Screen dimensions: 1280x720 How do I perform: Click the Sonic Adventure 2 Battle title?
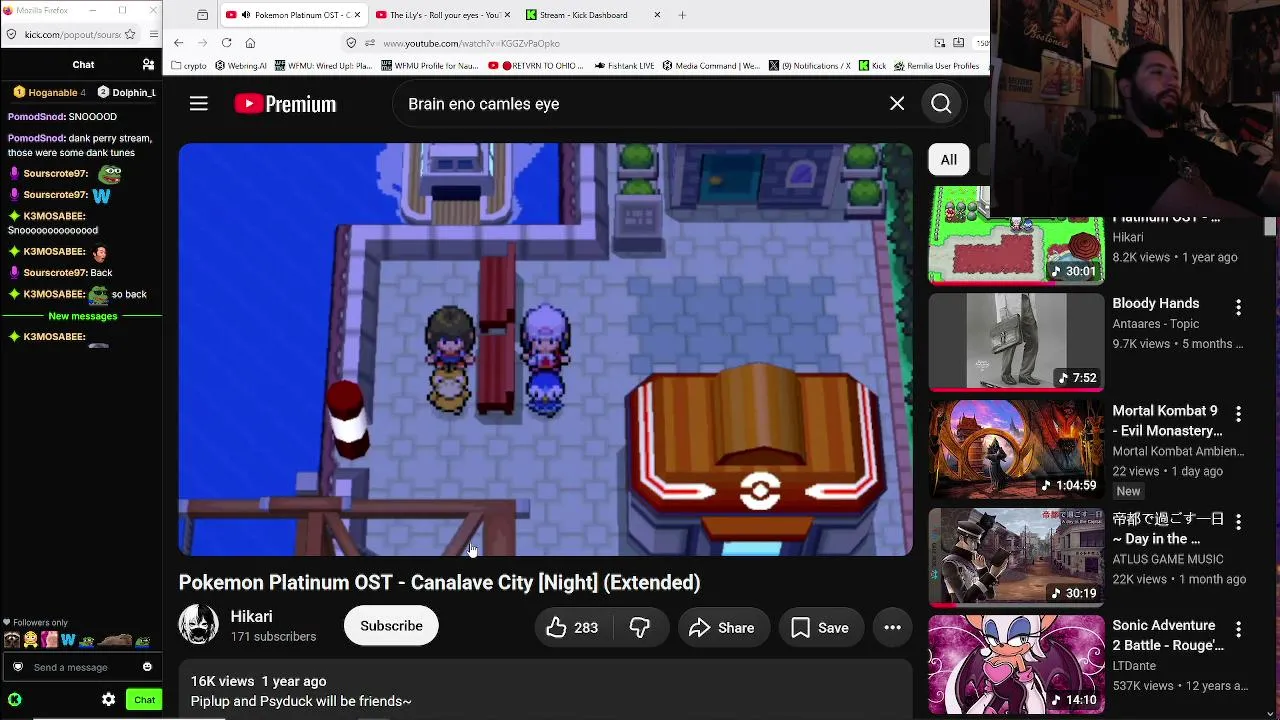click(x=1168, y=635)
